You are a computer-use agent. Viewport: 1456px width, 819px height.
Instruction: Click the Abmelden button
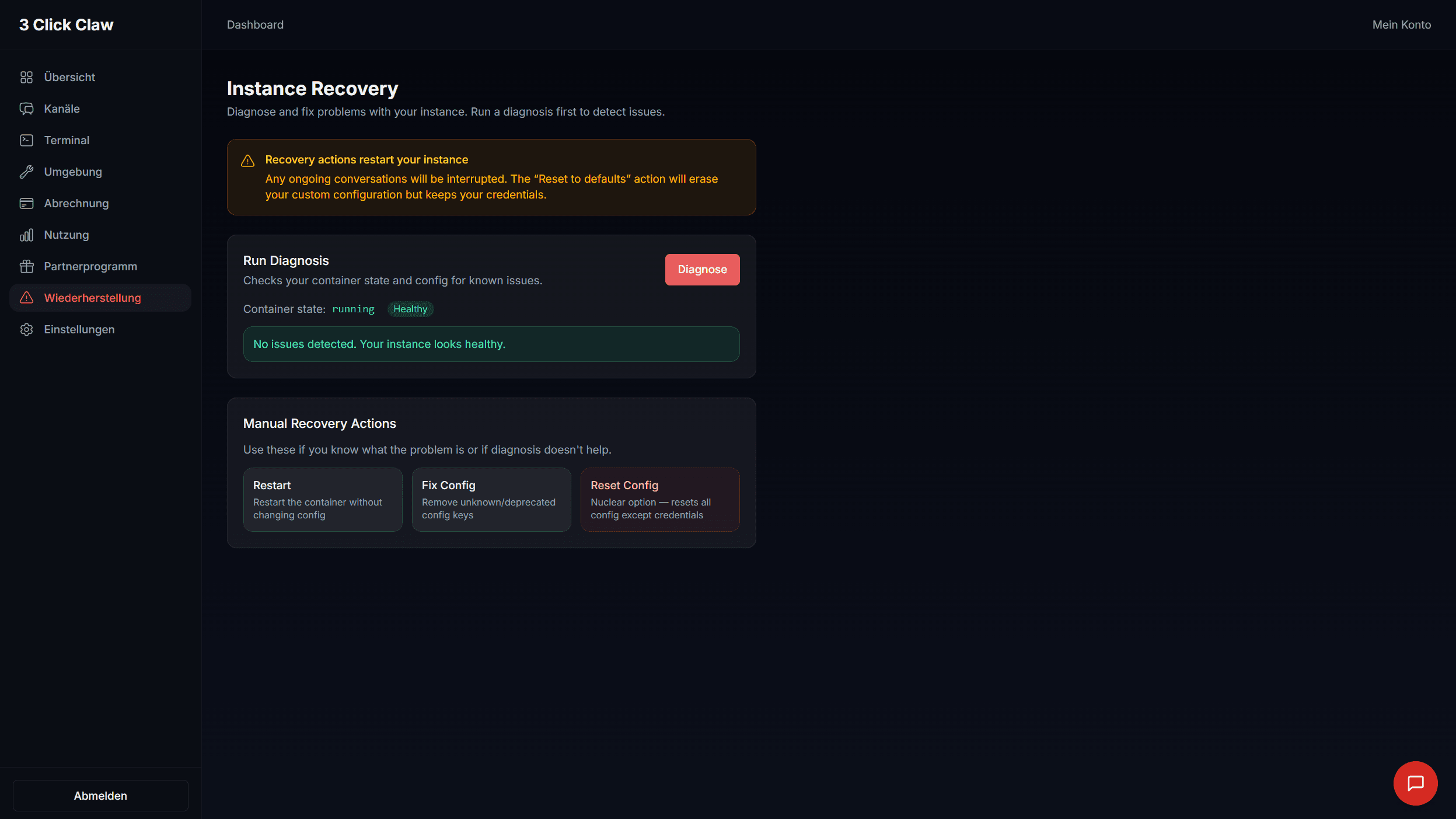[100, 795]
